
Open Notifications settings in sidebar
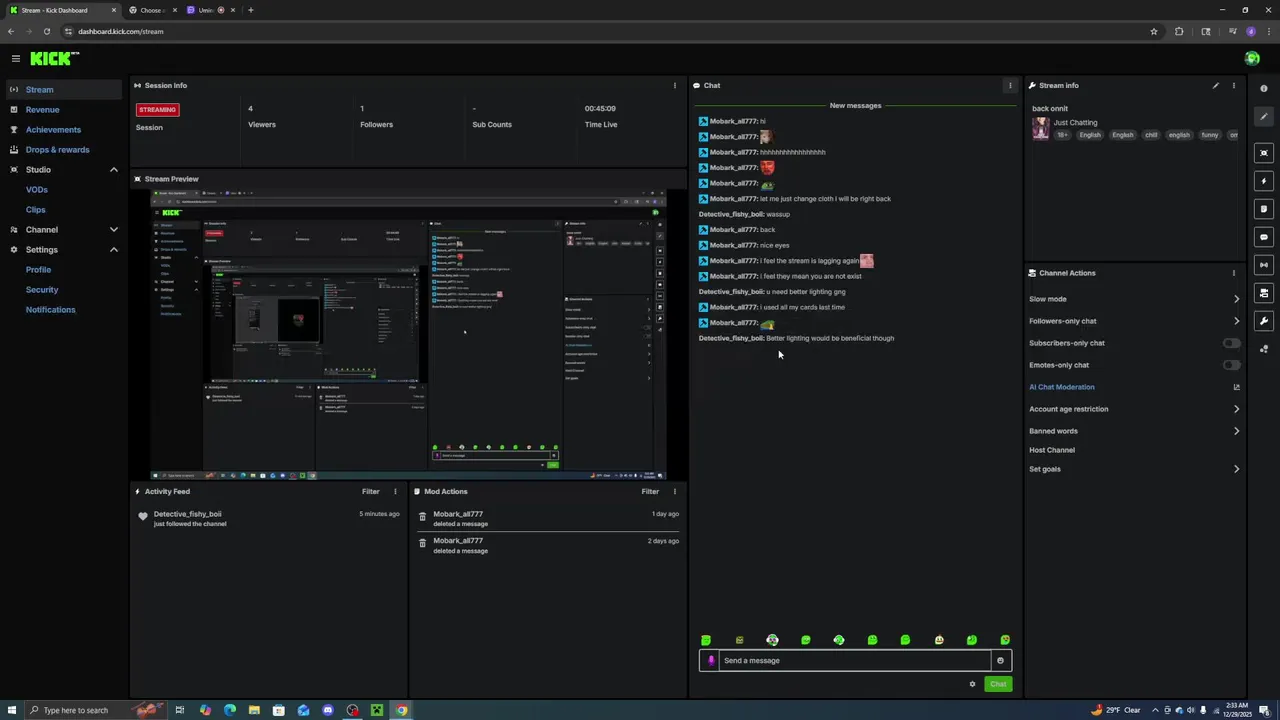[50, 310]
